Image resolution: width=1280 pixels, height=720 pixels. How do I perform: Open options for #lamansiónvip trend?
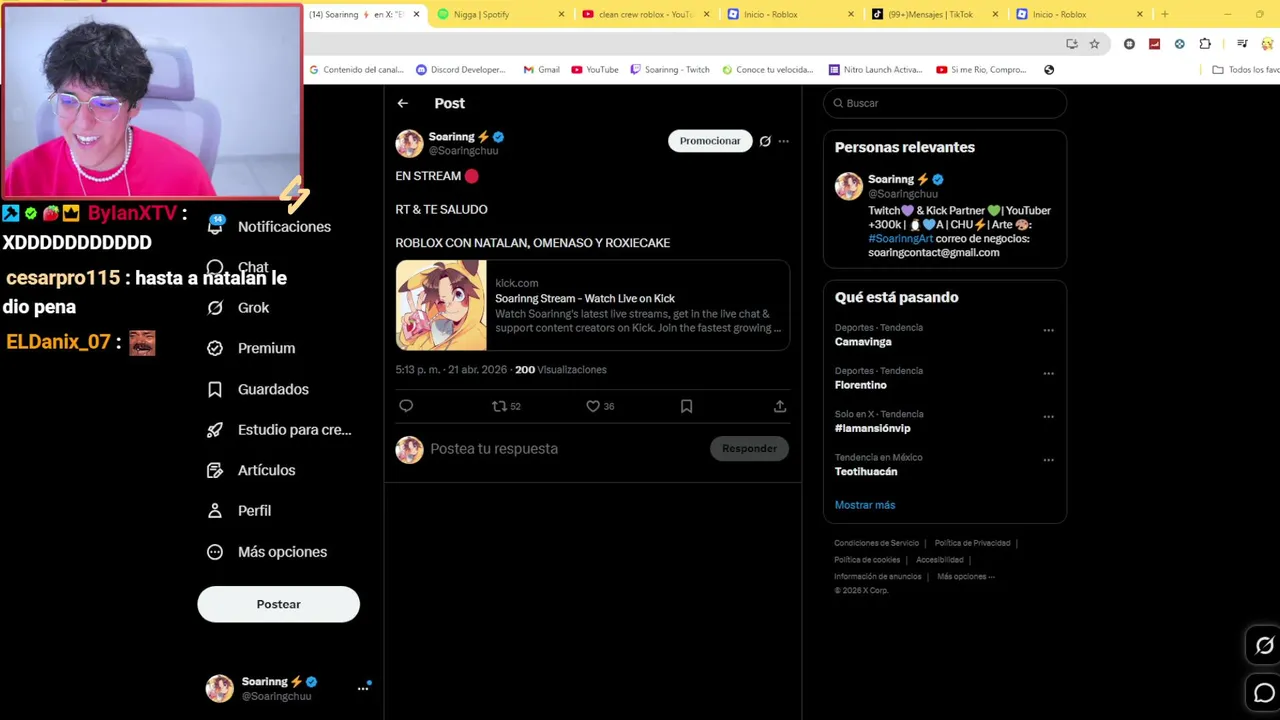1048,416
